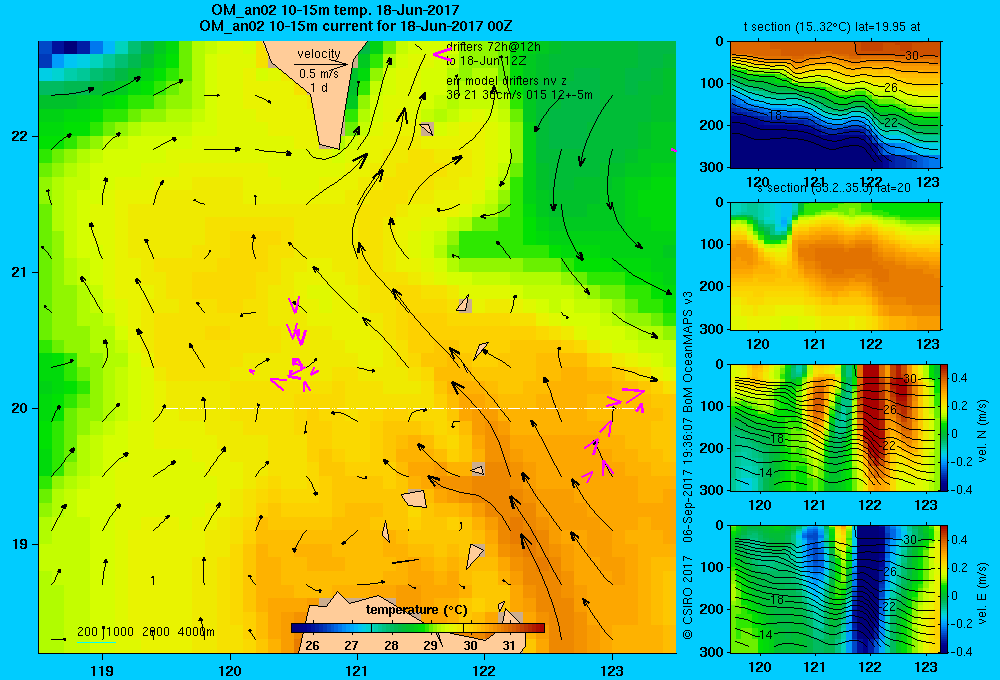Click the '4000m' depth contour legend entry

click(x=196, y=632)
